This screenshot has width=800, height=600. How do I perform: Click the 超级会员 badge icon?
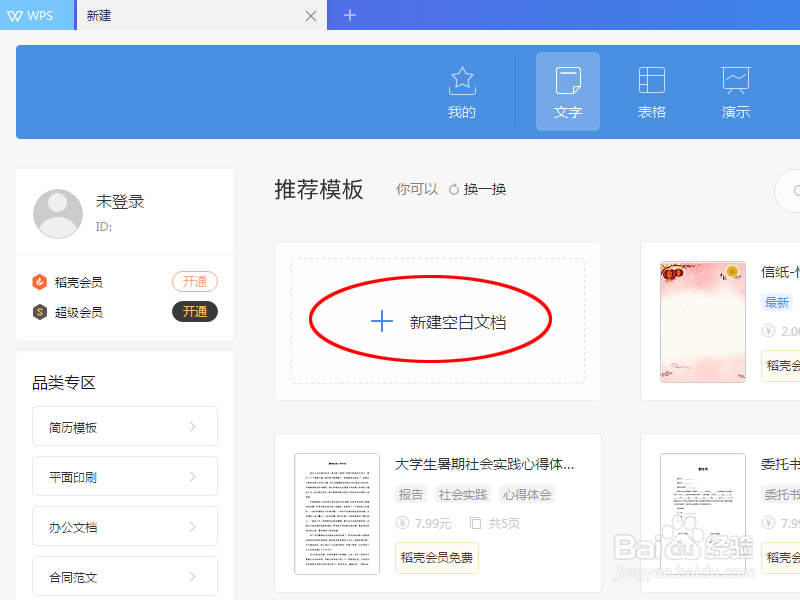point(40,312)
